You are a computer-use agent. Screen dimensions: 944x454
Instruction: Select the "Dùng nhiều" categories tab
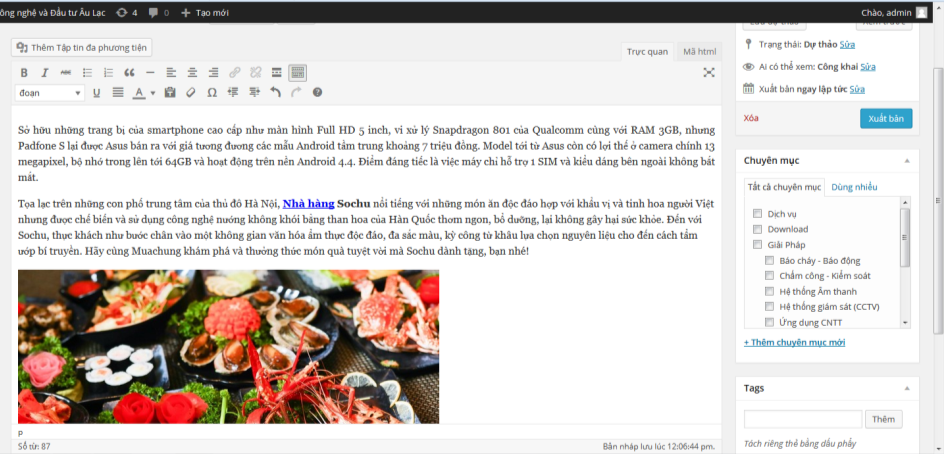[854, 187]
